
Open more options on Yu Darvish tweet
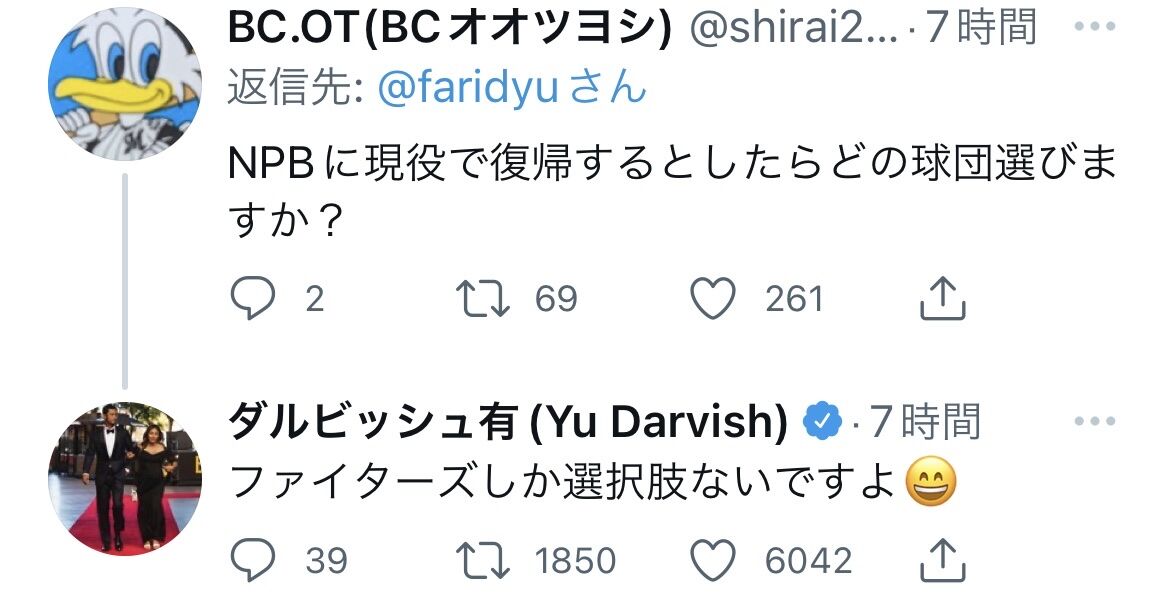[x=1094, y=421]
